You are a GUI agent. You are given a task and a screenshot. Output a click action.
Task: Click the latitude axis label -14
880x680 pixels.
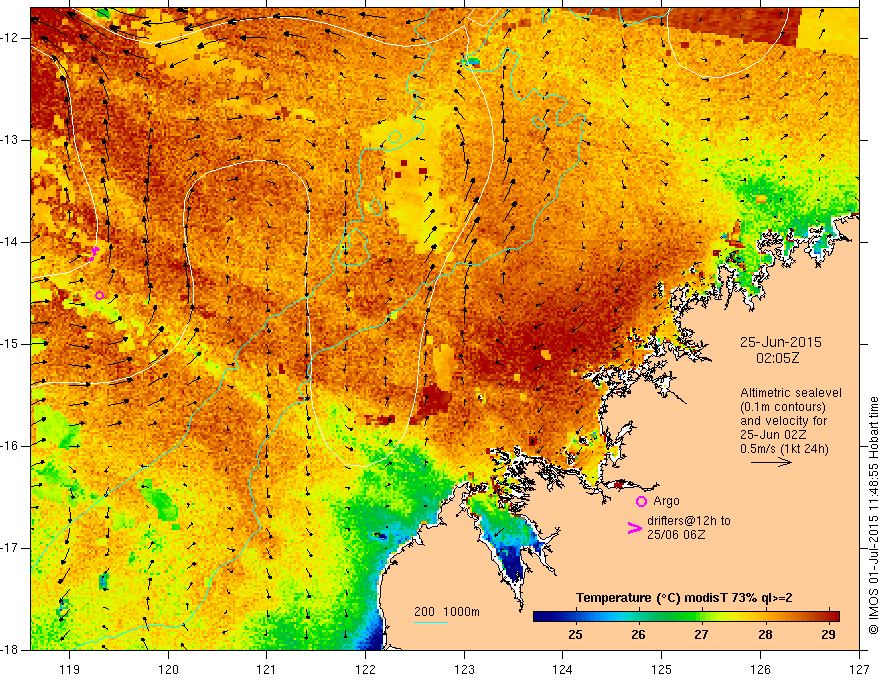(11, 242)
